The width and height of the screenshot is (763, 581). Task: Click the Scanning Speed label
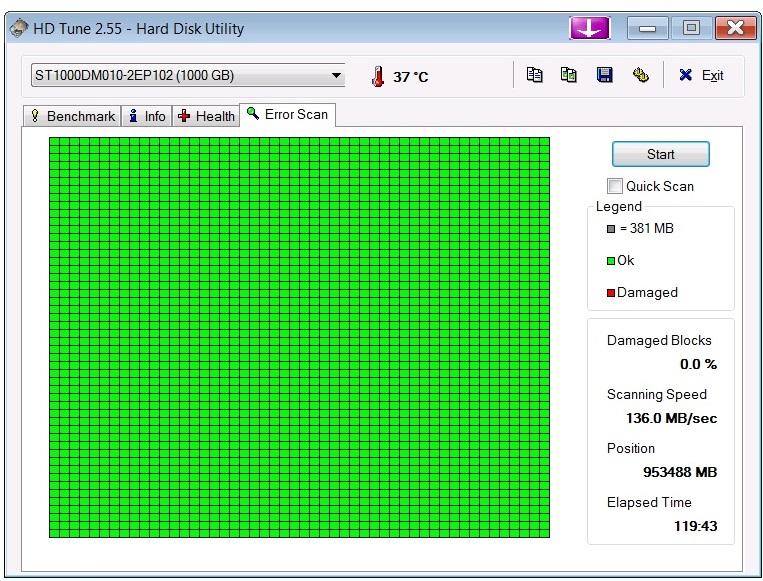click(x=656, y=395)
